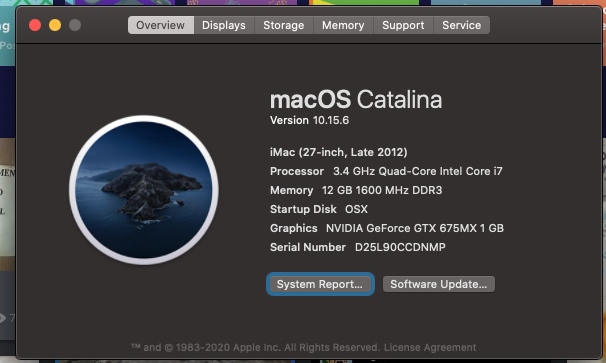Switch to the Overview tab
Screen dimensions: 606x363
click(161, 25)
